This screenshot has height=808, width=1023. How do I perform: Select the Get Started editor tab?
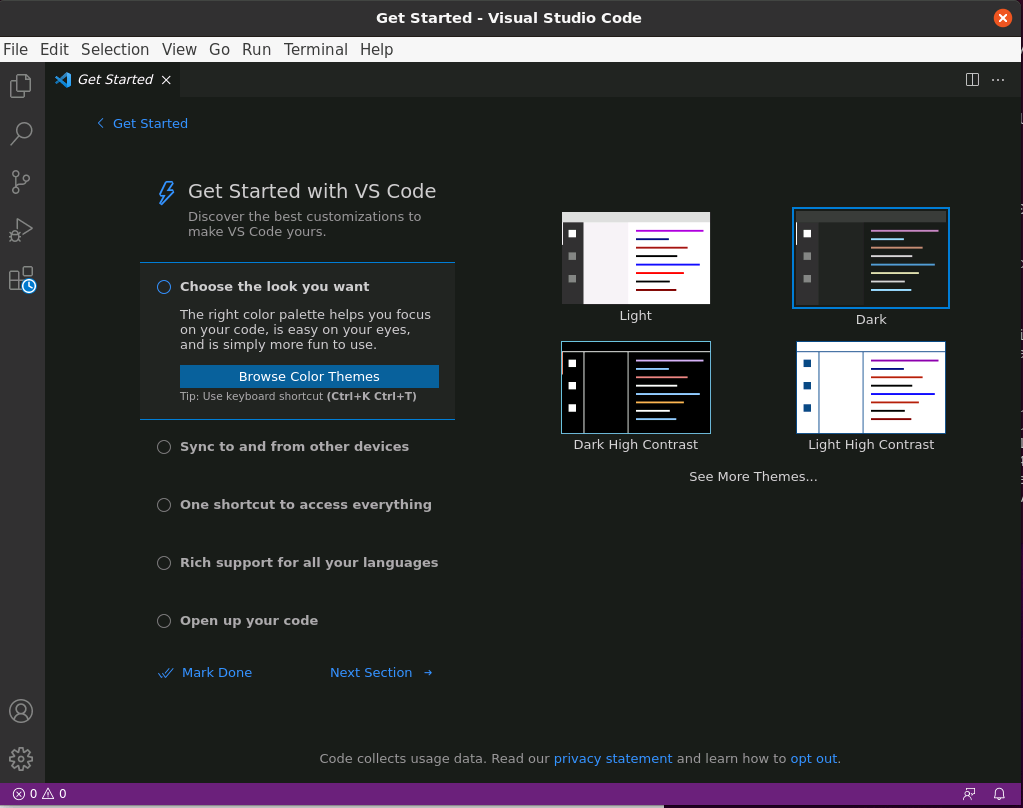point(114,80)
